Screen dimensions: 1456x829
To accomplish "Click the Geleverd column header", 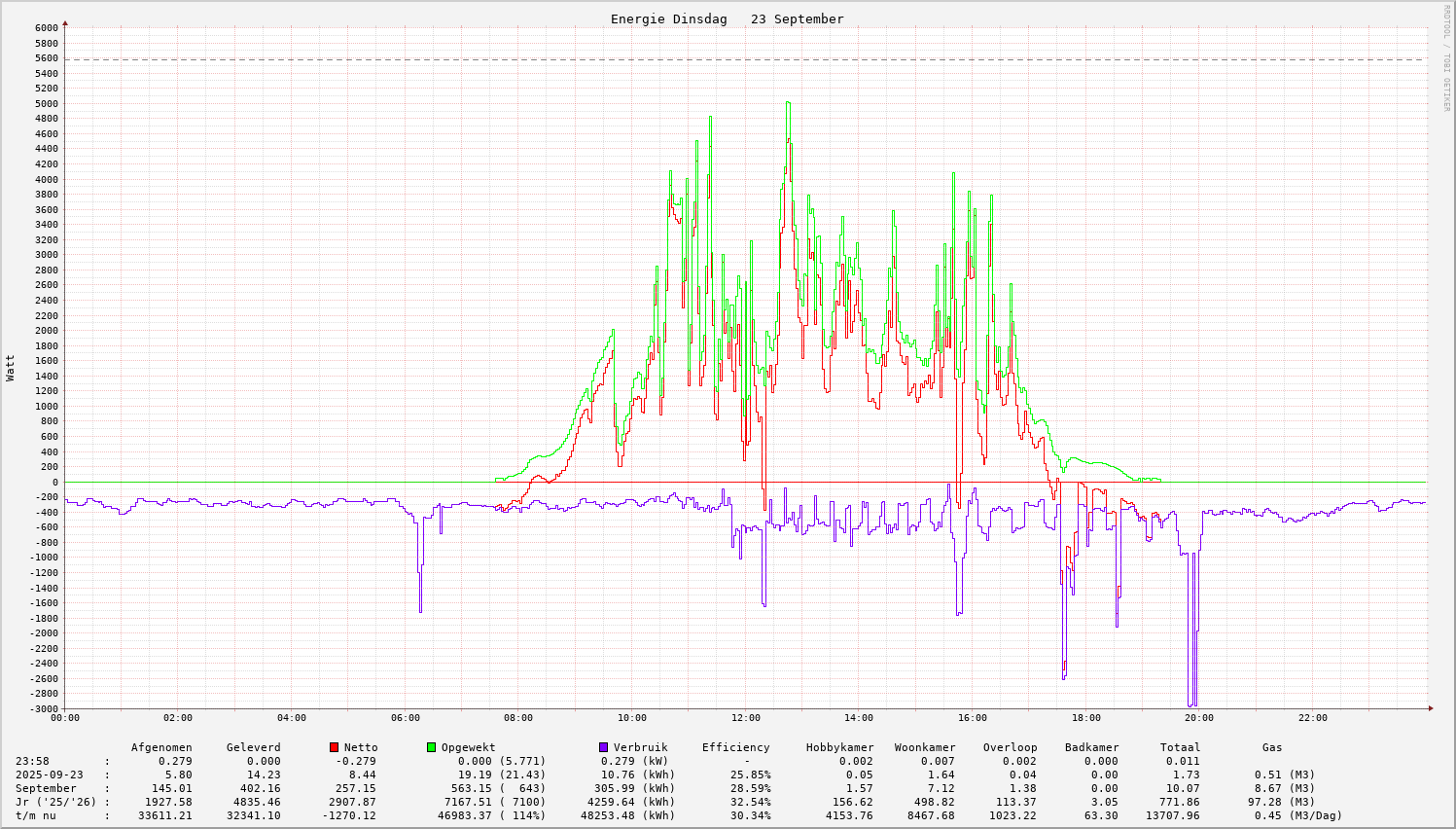I will [x=253, y=747].
